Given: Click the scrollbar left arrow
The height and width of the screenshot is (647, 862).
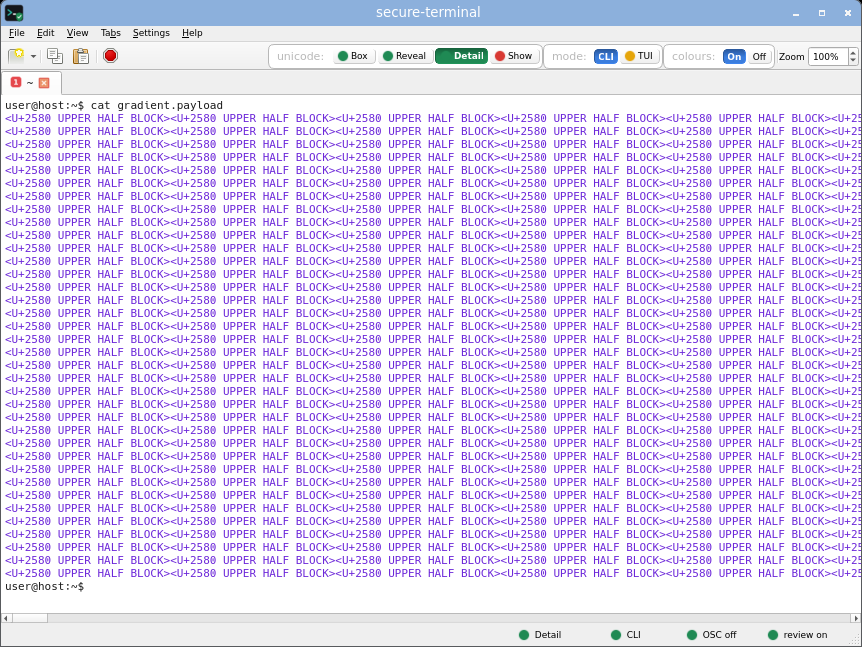Looking at the screenshot, I should [x=6, y=618].
